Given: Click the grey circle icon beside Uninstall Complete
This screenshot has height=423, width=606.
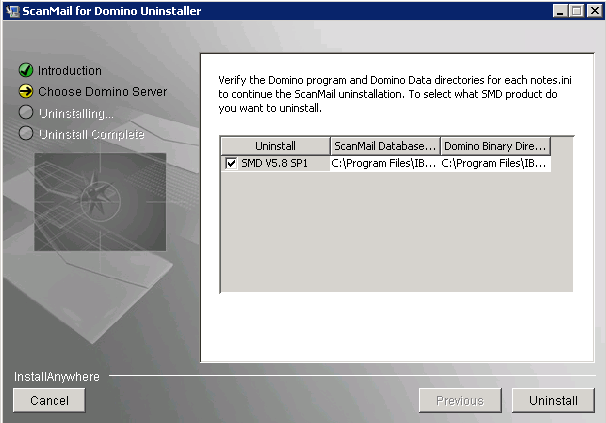Looking at the screenshot, I should coord(26,134).
